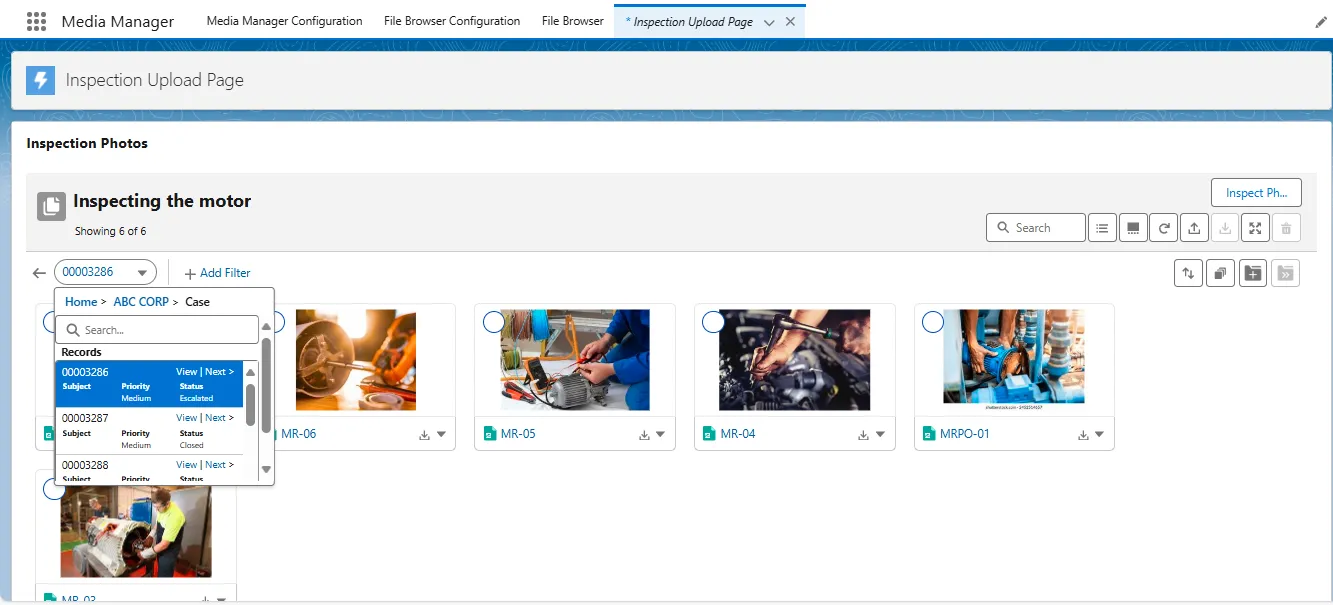Image resolution: width=1333 pixels, height=605 pixels.
Task: Open the File Browser Configuration tab
Action: [x=452, y=21]
